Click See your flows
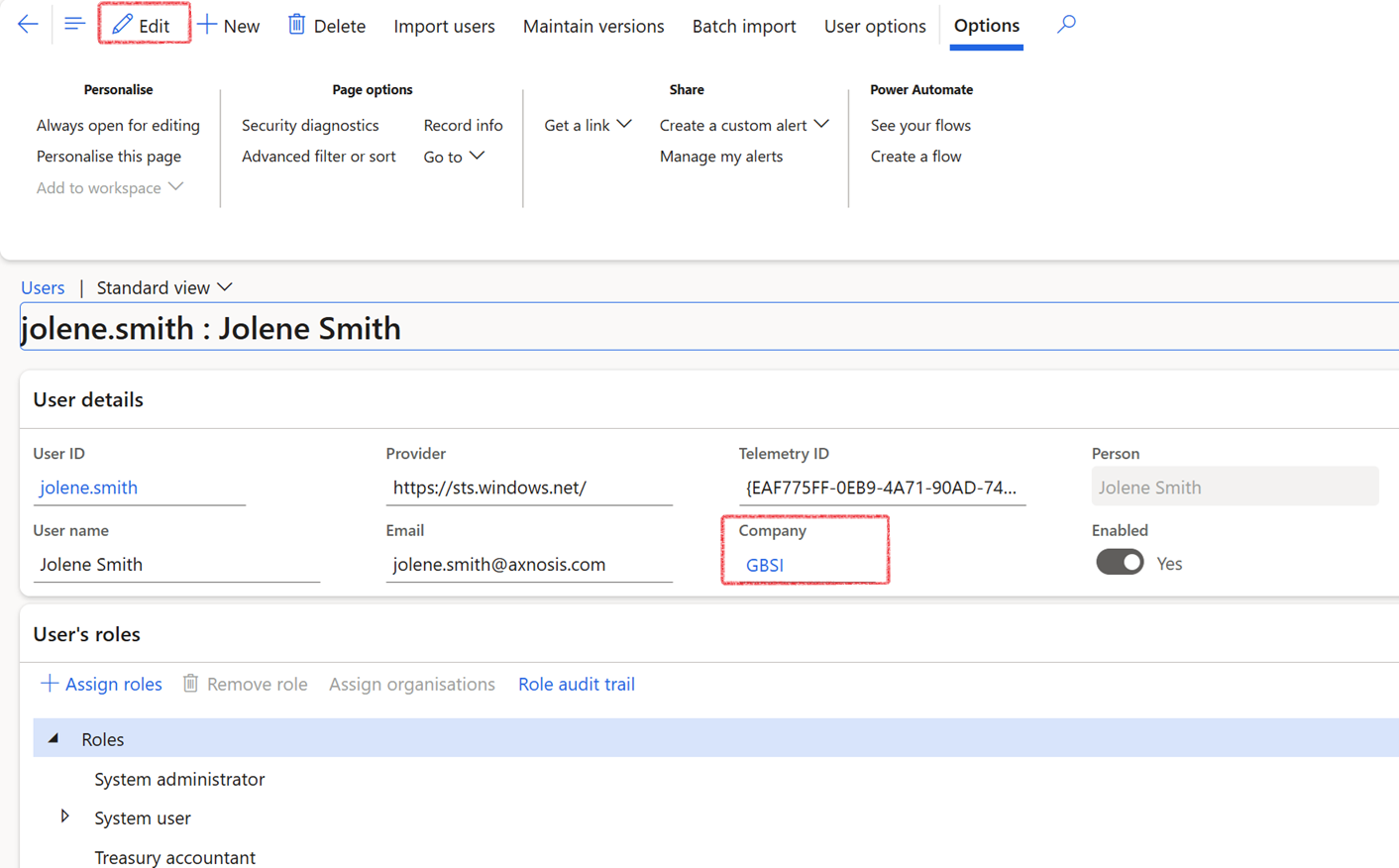This screenshot has height=868, width=1399. coord(920,125)
